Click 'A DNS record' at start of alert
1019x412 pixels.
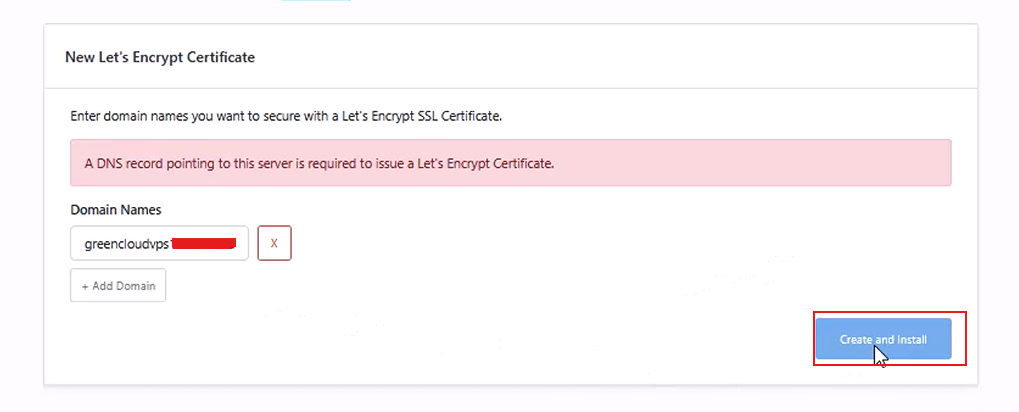(116, 163)
